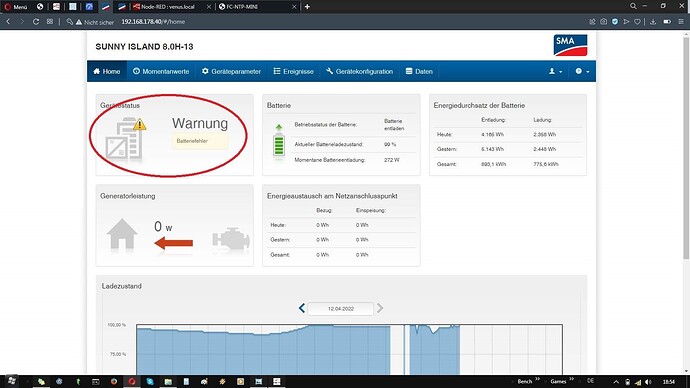Image resolution: width=690 pixels, height=388 pixels.
Task: Open the Opera Menü button
Action: pos(16,7)
